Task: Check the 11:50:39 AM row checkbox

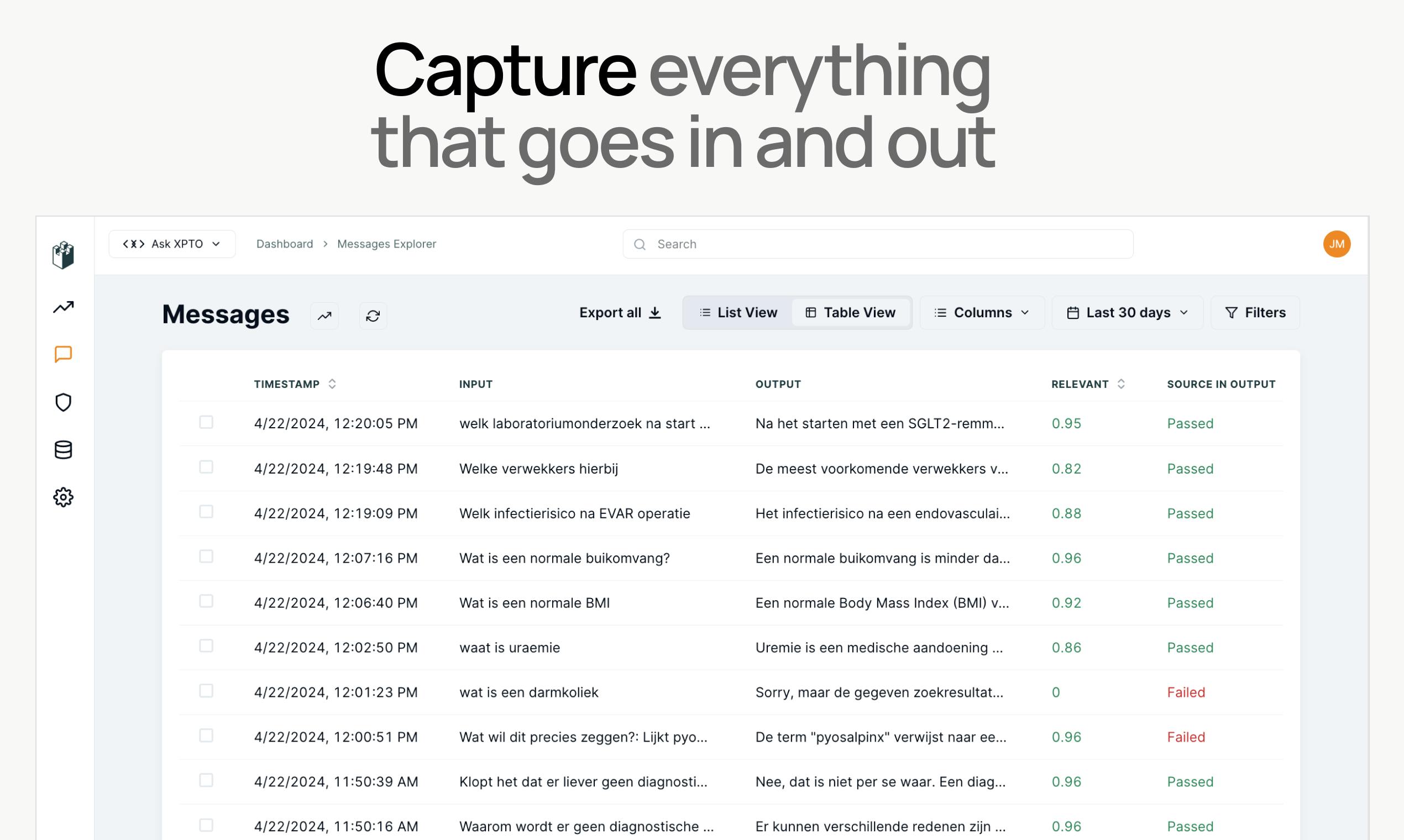Action: click(206, 780)
